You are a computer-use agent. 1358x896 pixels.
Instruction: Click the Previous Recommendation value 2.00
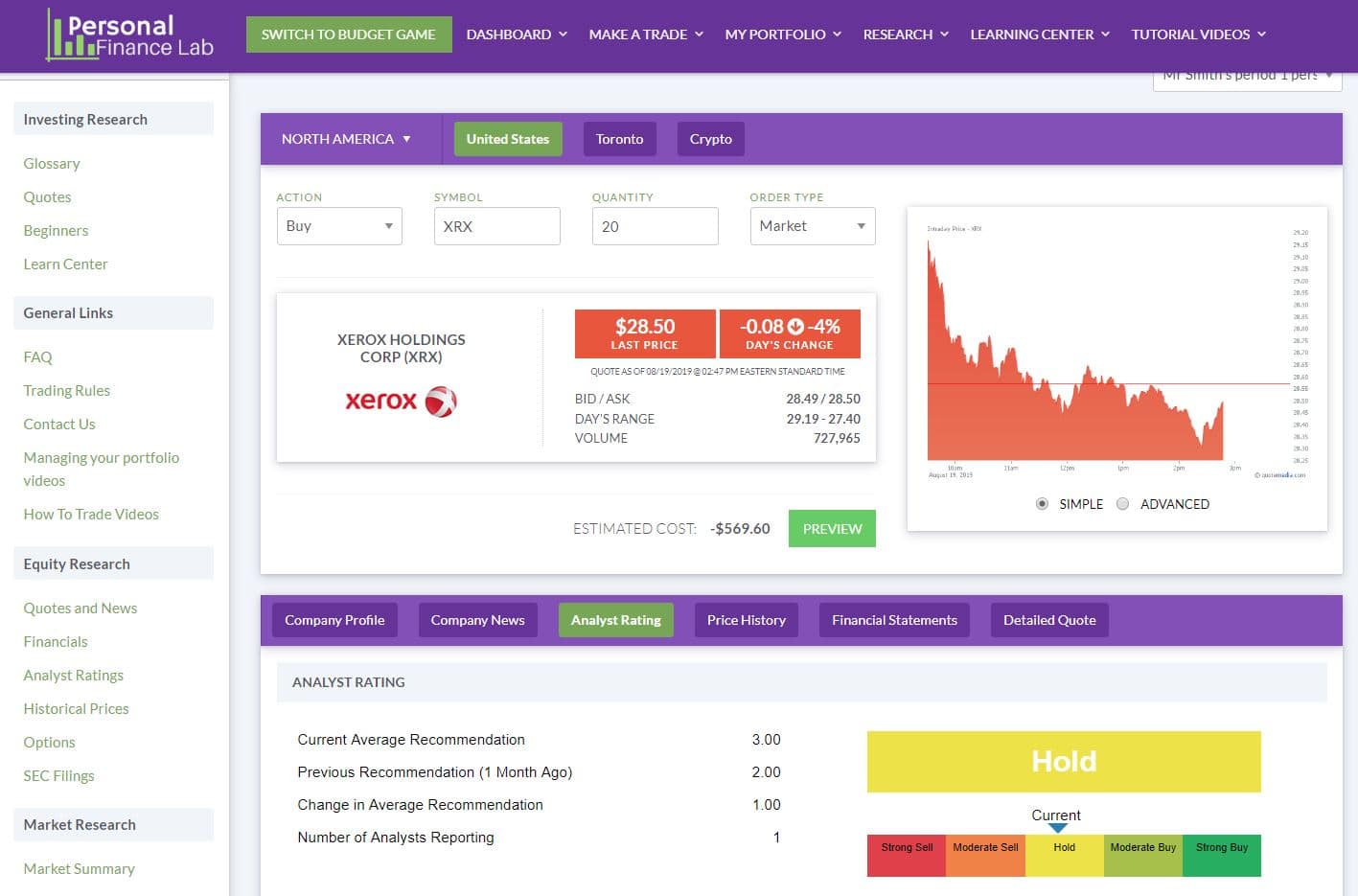(767, 772)
